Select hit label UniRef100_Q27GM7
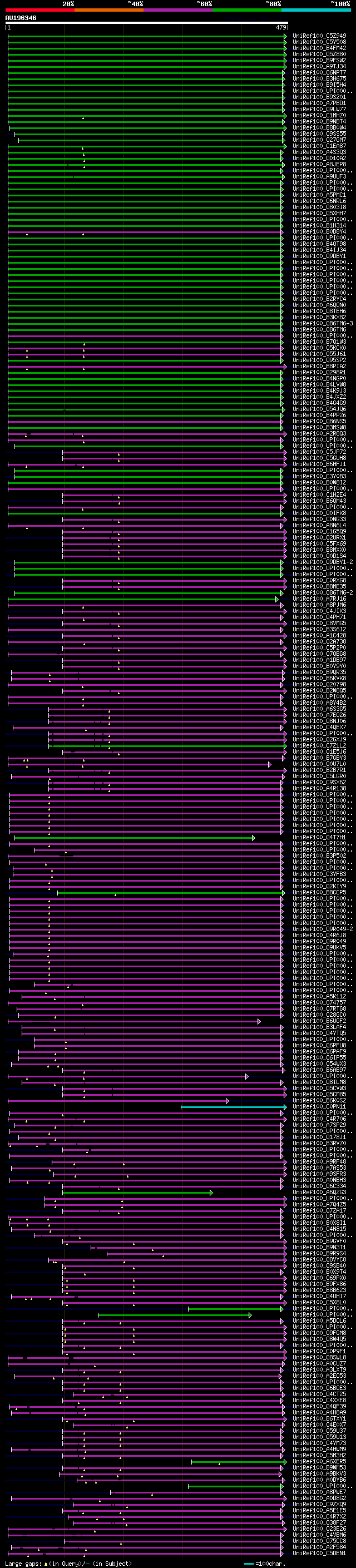This screenshot has height=1568, width=356. click(319, 140)
